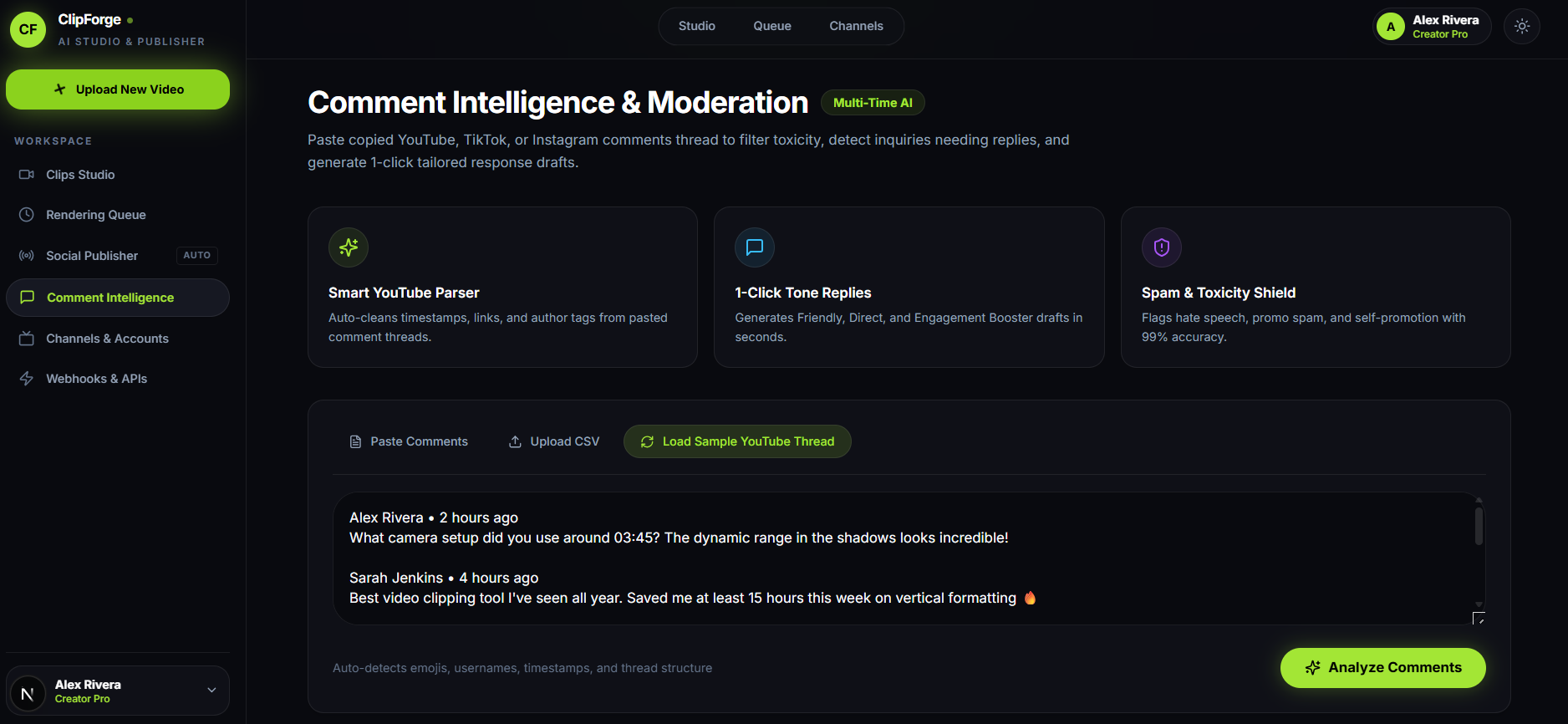Viewport: 1568px width, 724px height.
Task: Switch to the Channels top tab
Action: tap(856, 26)
